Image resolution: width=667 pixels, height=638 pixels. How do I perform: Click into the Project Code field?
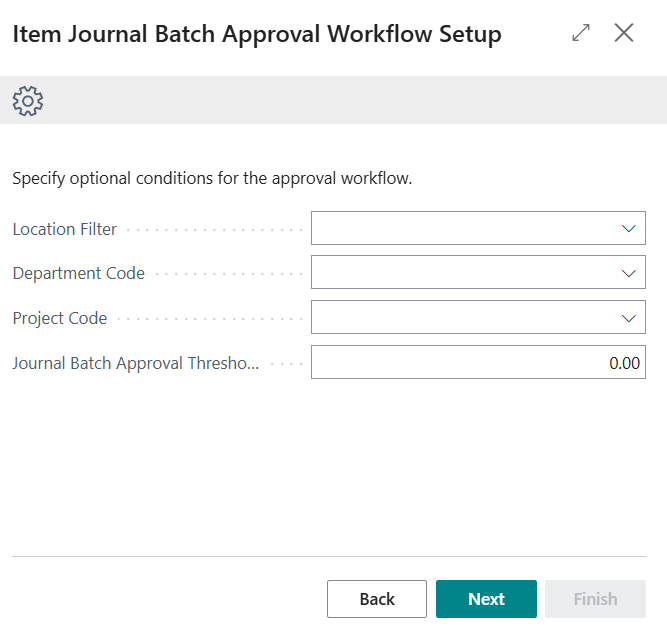coord(460,318)
